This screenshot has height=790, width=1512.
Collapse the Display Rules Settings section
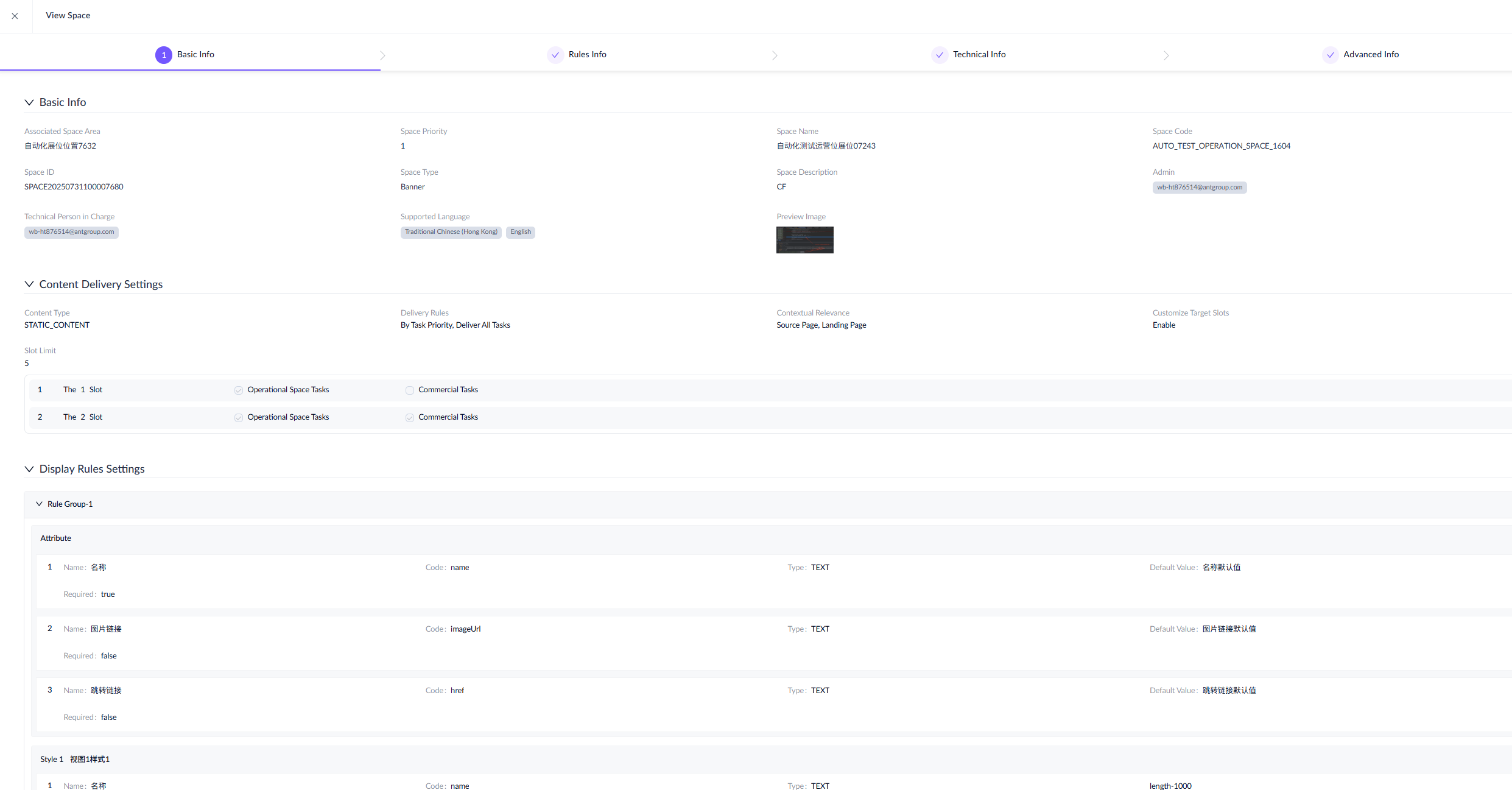point(29,469)
